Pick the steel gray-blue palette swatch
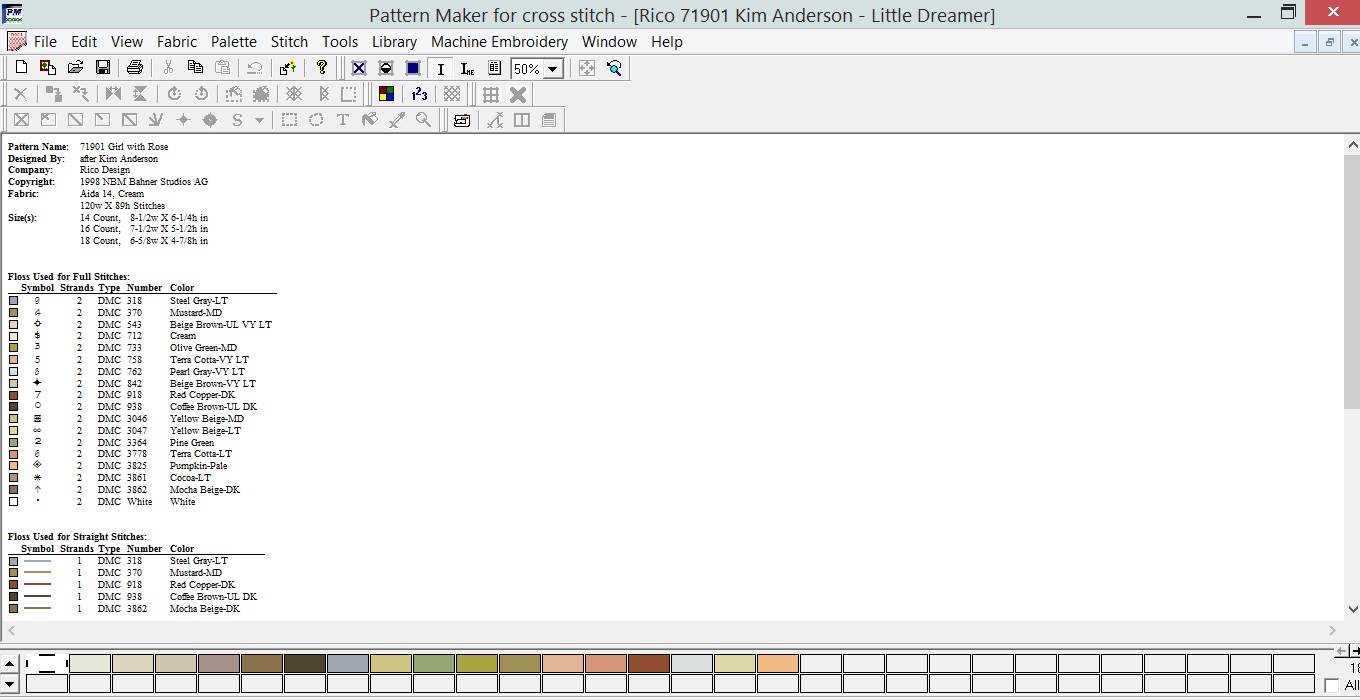Image resolution: width=1360 pixels, height=700 pixels. click(348, 664)
